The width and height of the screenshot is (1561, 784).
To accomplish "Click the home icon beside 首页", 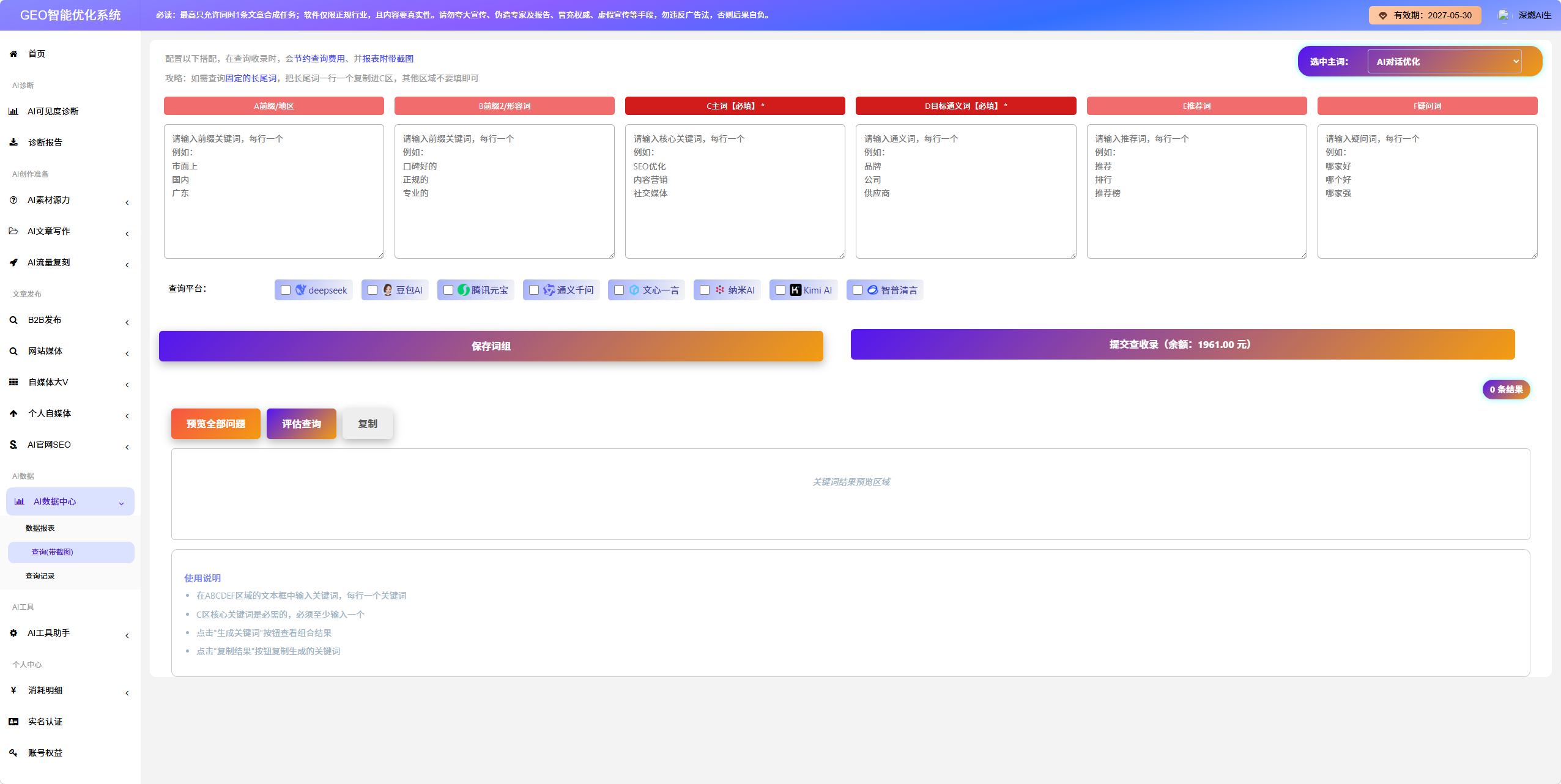I will (13, 54).
